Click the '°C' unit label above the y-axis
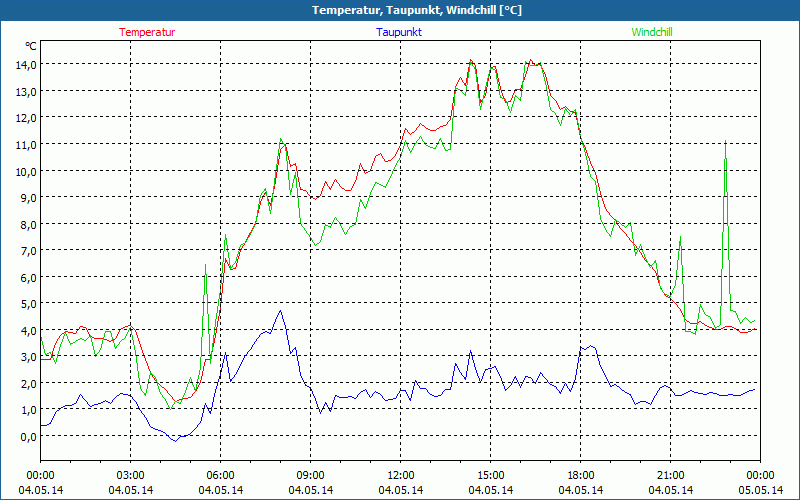800x500 pixels. click(31, 46)
